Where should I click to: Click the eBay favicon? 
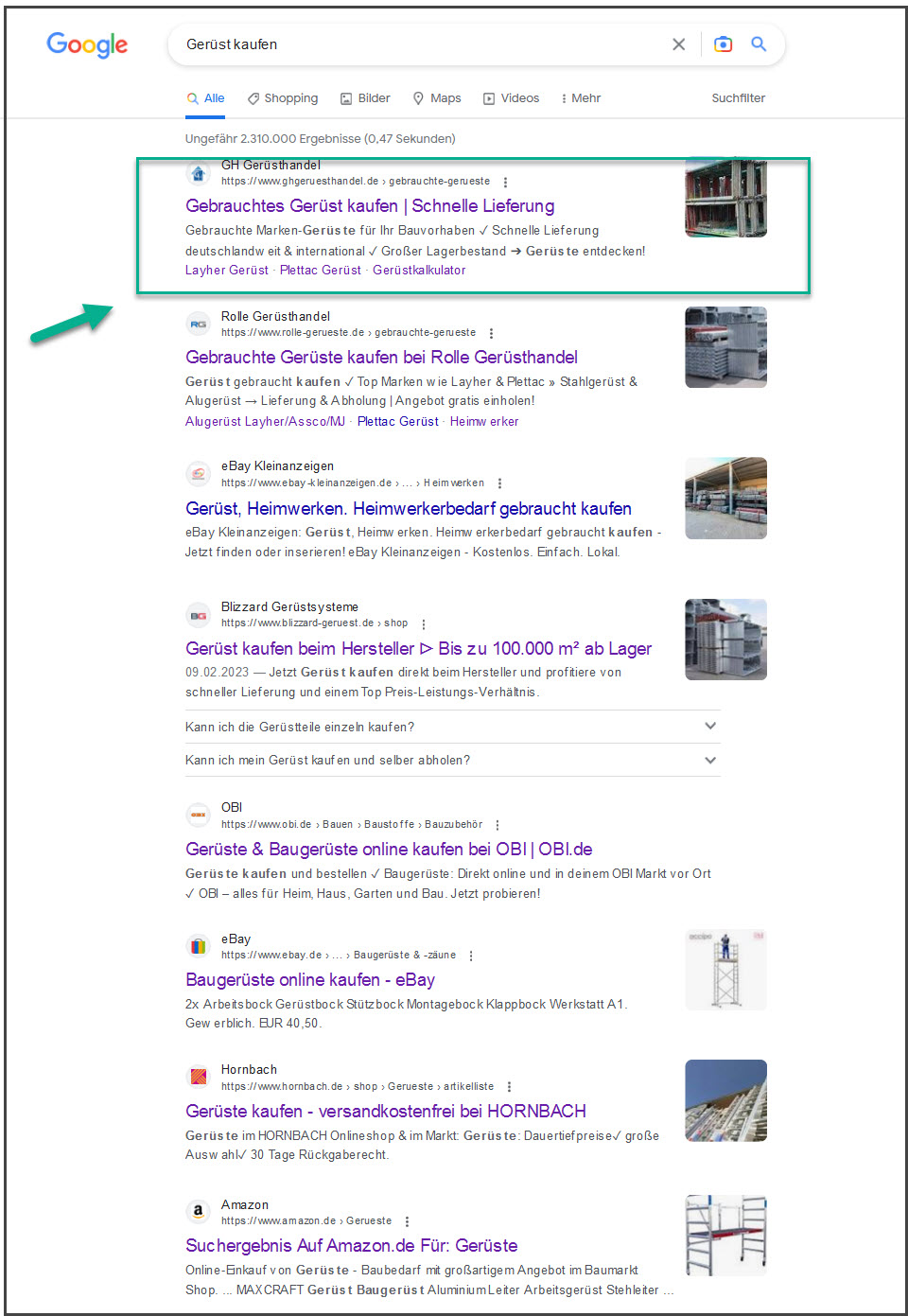click(x=198, y=946)
